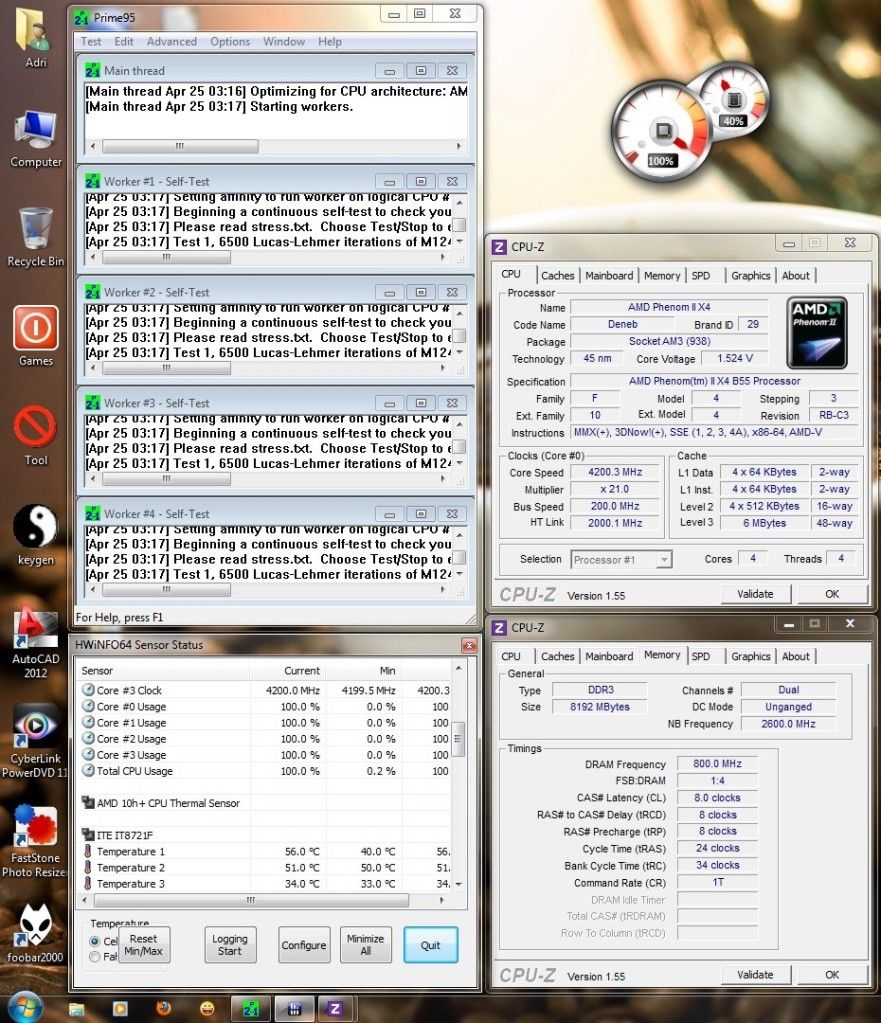Click the AMD 10h+ CPU Thermal Sensor icon

[88, 802]
